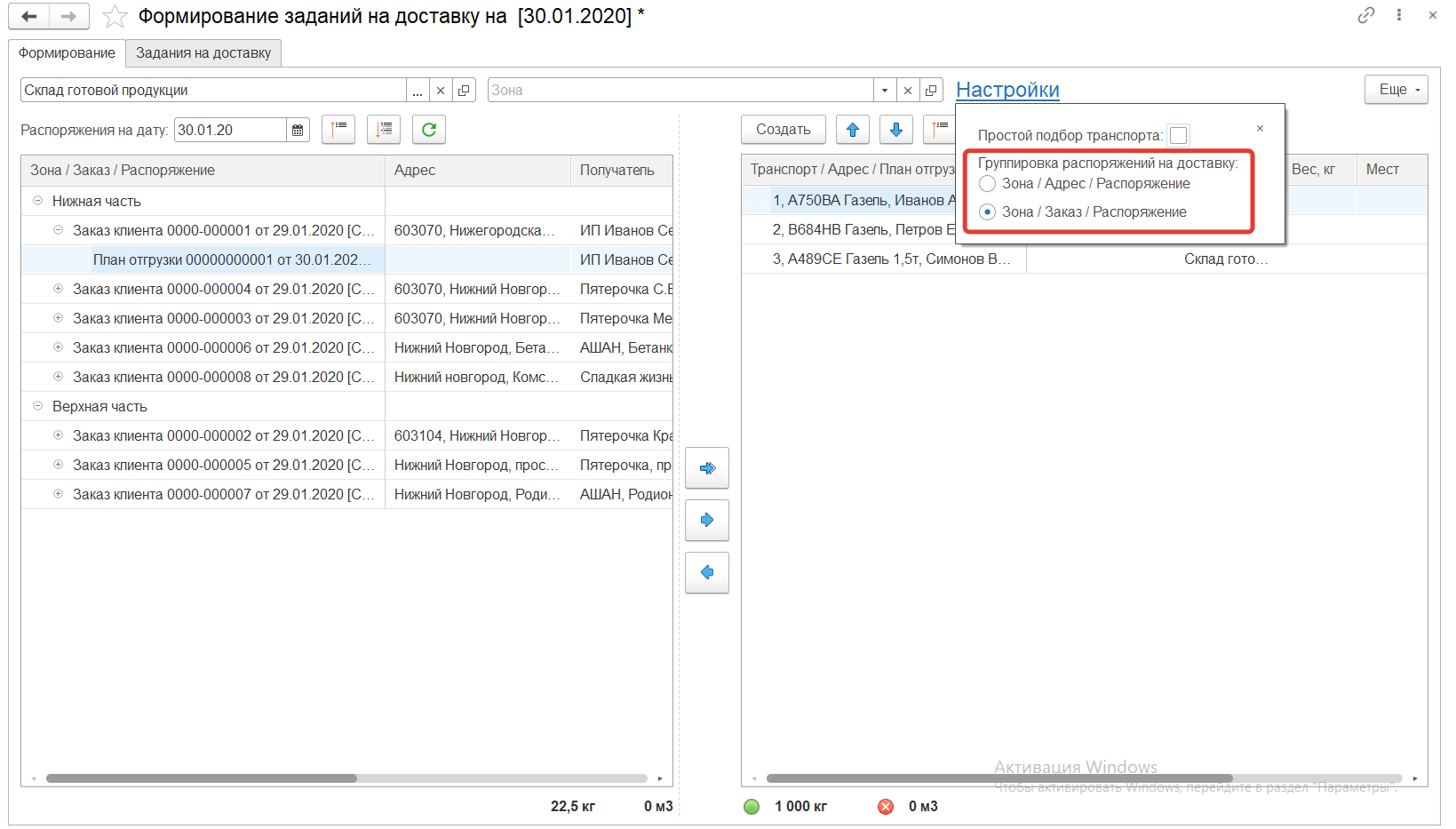Expand Заказ клиента 0000-000004 row
The image size is (1456, 829).
(x=58, y=289)
